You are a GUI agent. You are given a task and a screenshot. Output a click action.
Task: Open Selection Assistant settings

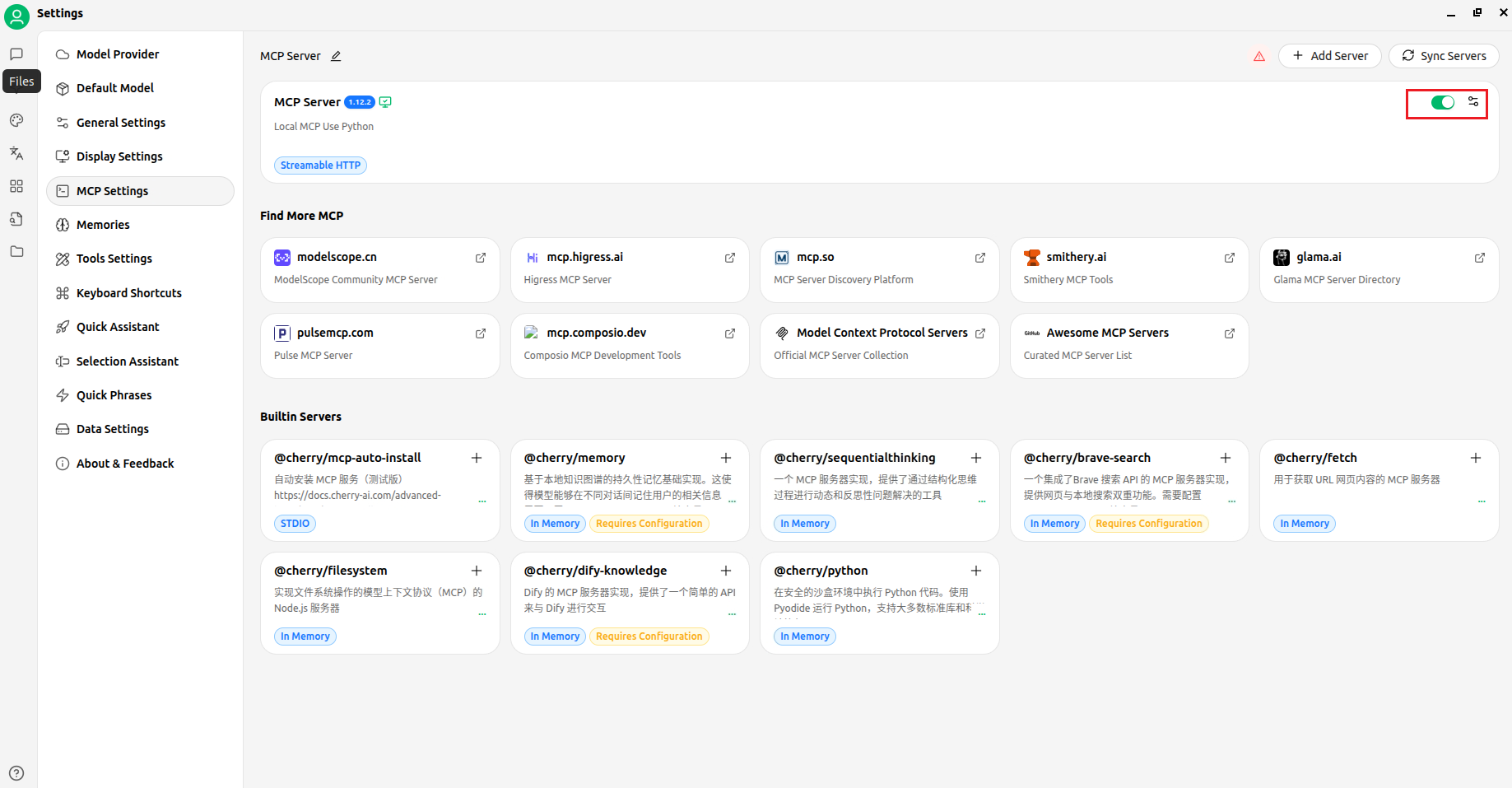tap(140, 361)
